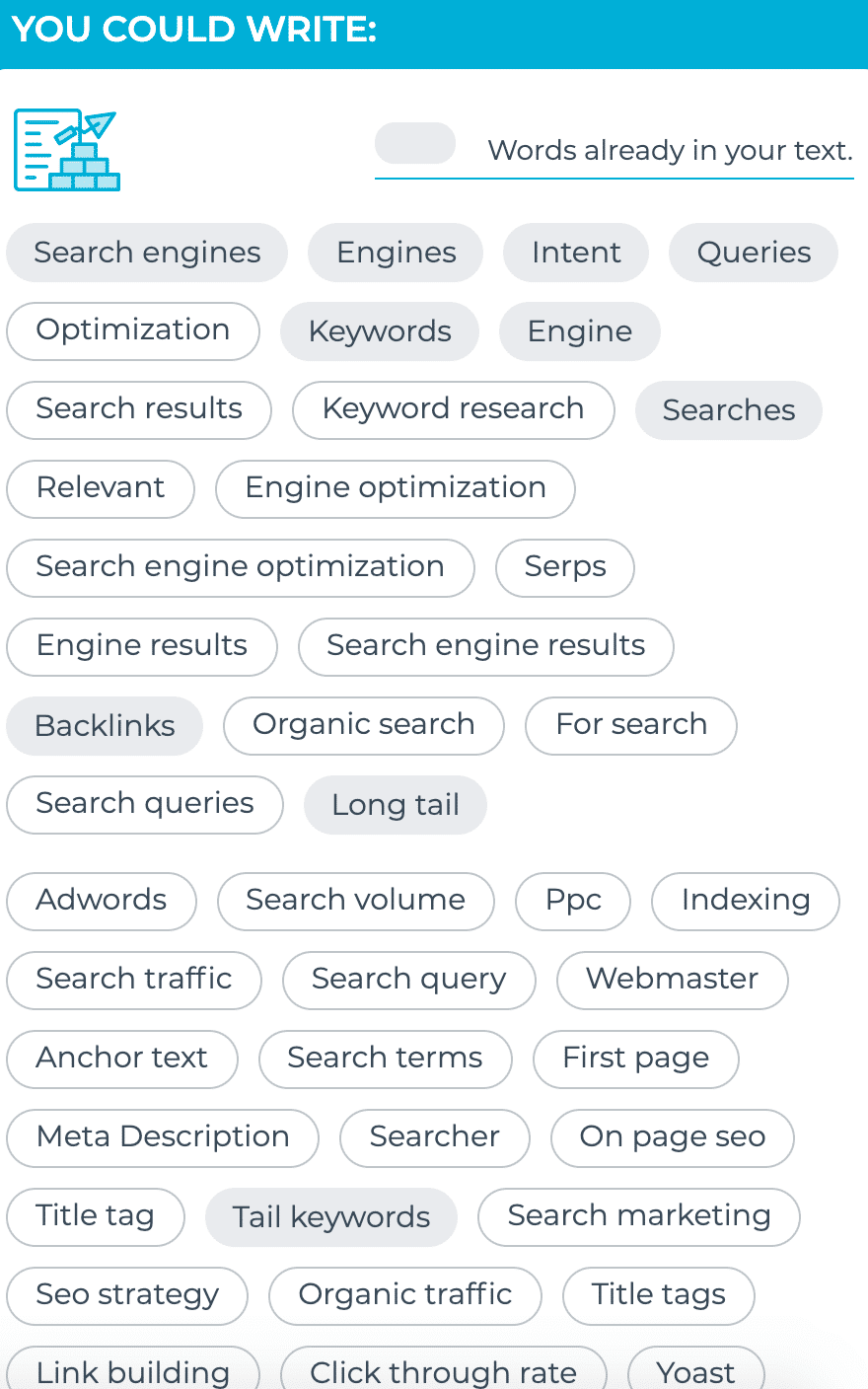Choose the 'Optimization' keyword suggestion
Viewport: 868px width, 1389px height.
coord(133,331)
